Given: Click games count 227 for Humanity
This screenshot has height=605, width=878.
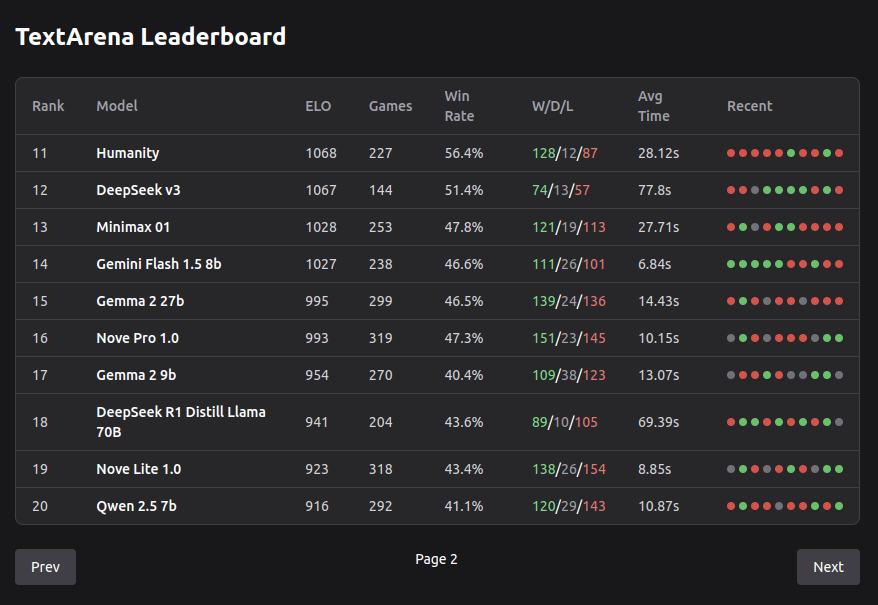Looking at the screenshot, I should (380, 153).
